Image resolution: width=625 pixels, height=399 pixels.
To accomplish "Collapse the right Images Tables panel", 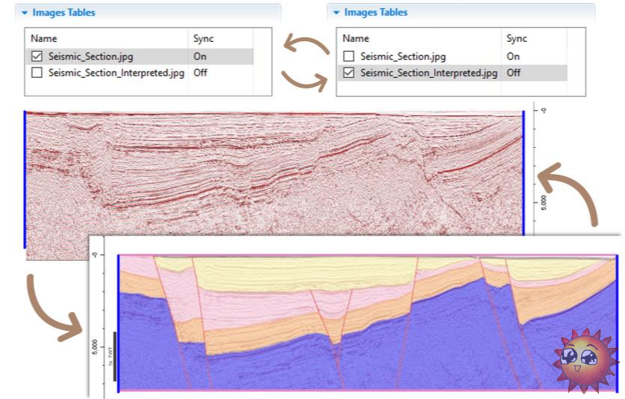I will 336,13.
